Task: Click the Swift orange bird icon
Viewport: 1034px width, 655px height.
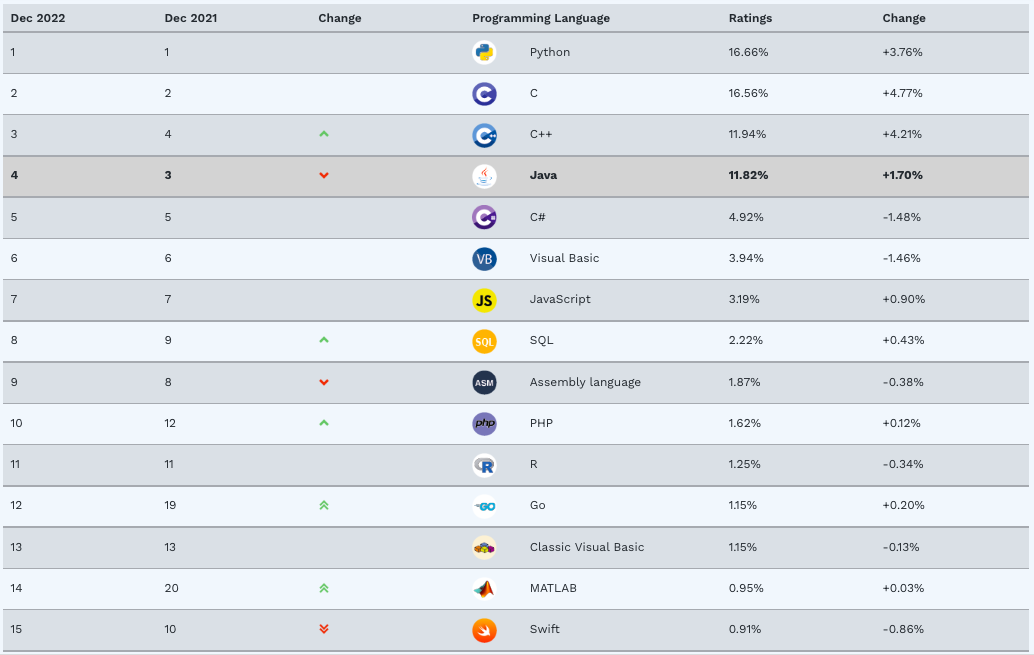Action: click(x=484, y=630)
